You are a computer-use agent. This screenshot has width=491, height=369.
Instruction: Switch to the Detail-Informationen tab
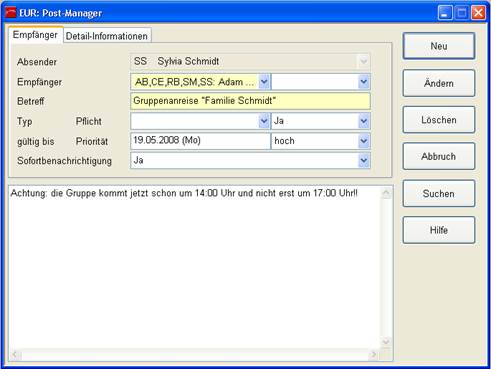point(107,36)
